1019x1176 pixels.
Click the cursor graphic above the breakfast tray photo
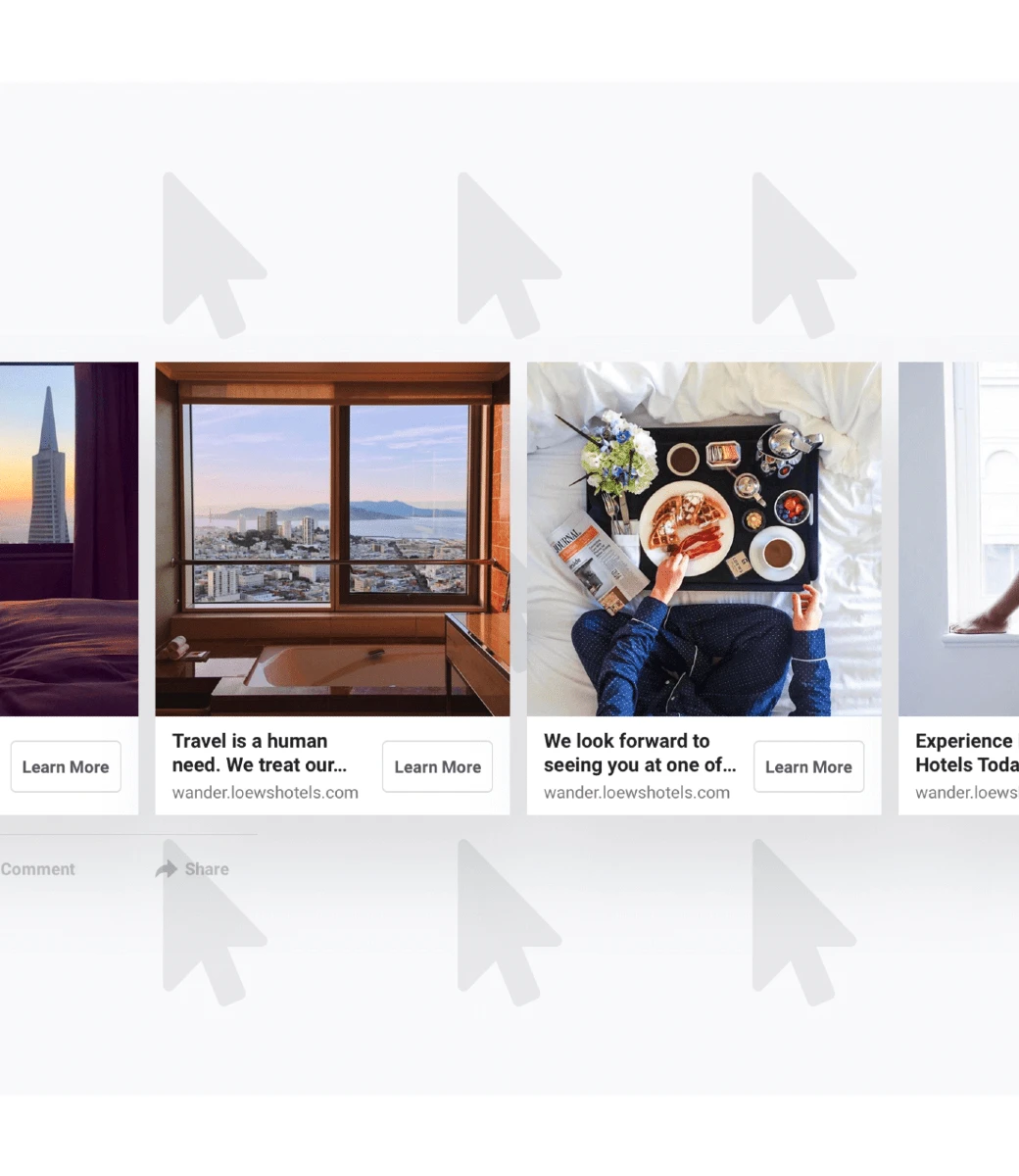tap(801, 255)
